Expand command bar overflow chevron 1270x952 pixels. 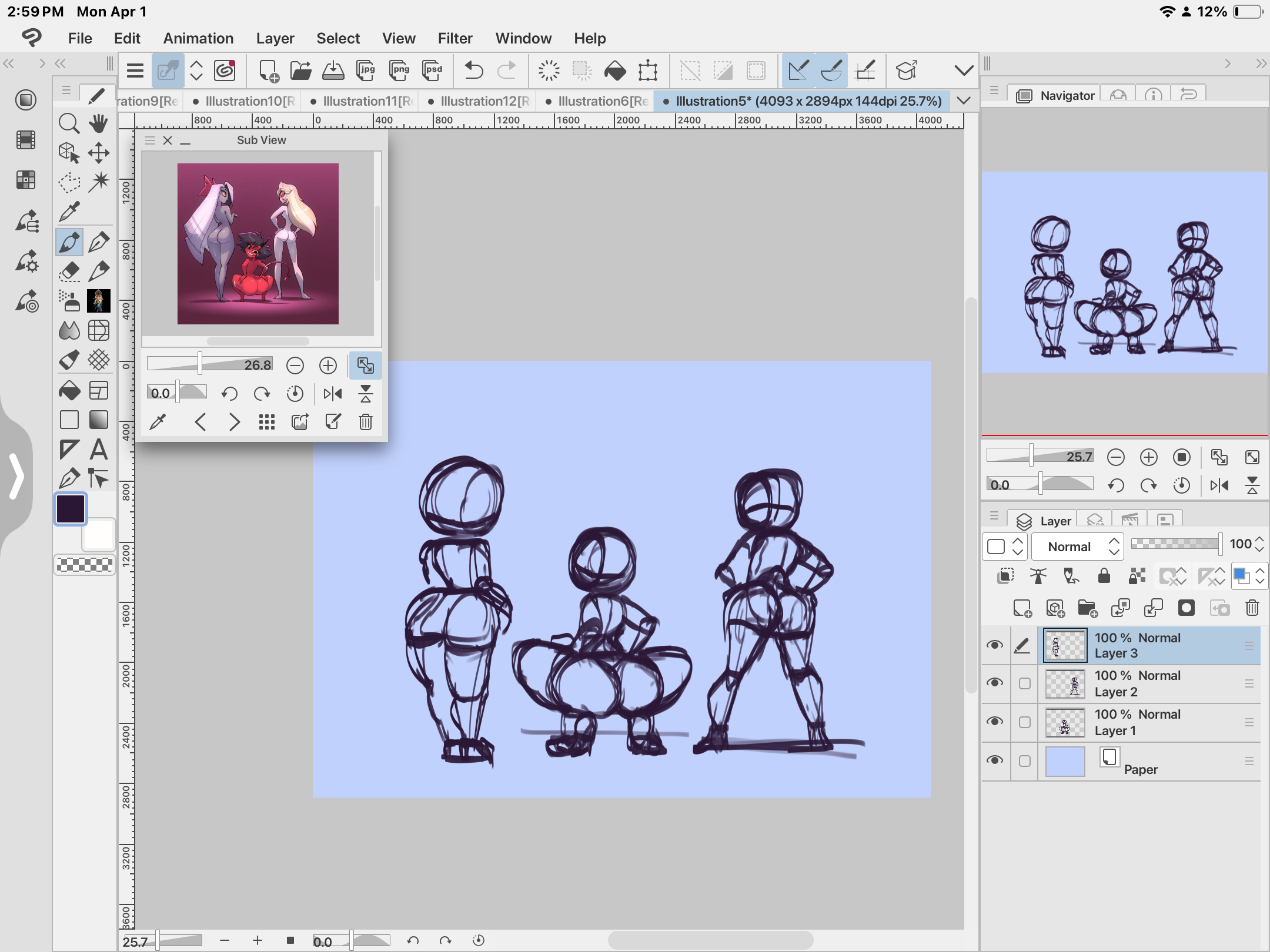point(964,71)
